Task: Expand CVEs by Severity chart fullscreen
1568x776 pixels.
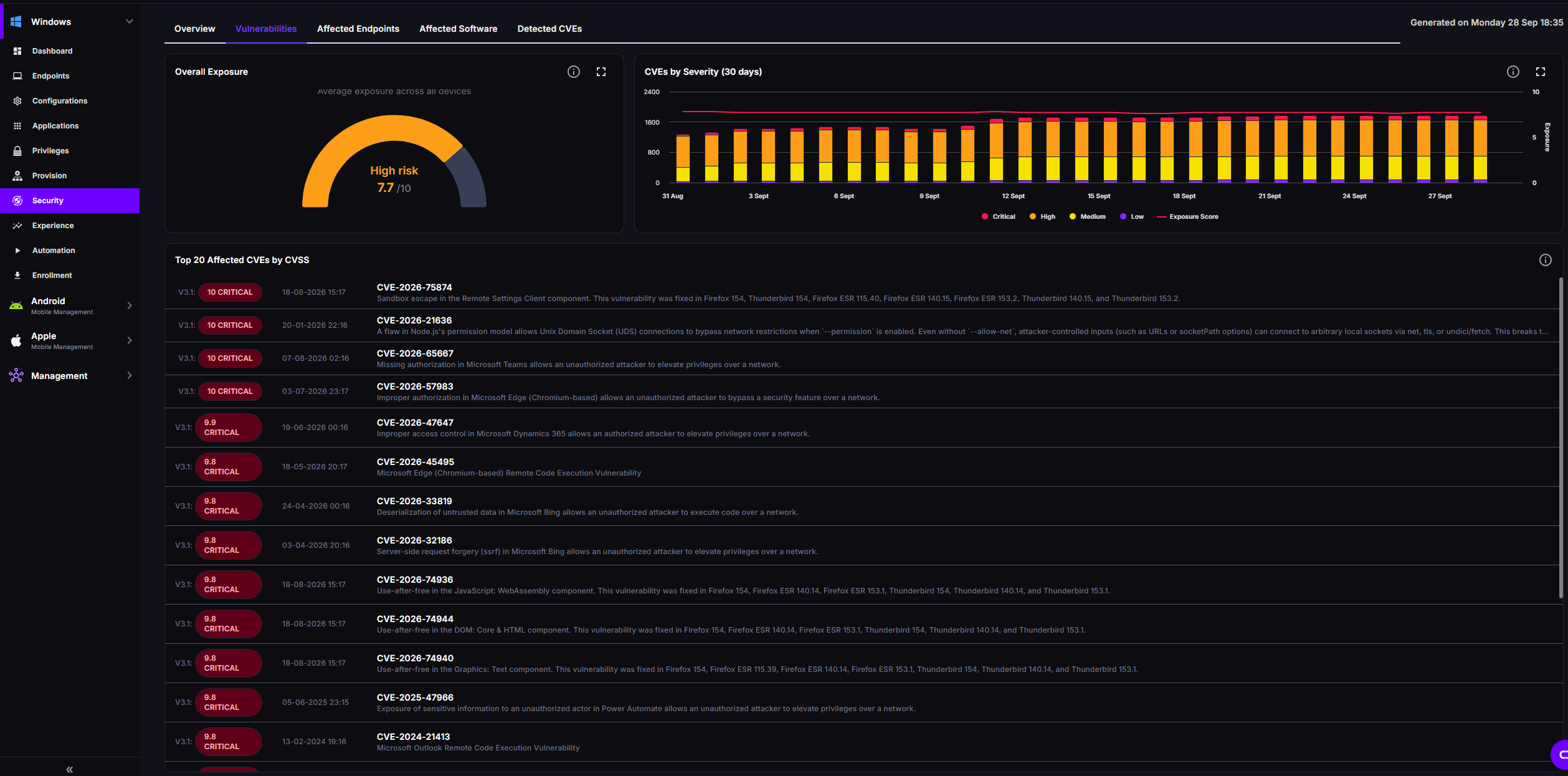Action: pos(1541,72)
